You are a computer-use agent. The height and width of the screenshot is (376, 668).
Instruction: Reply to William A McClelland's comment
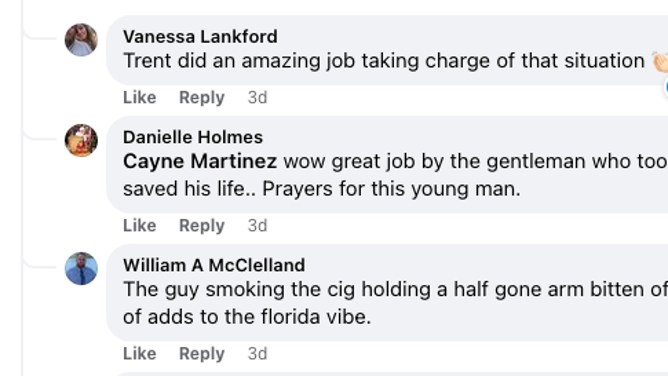click(202, 353)
